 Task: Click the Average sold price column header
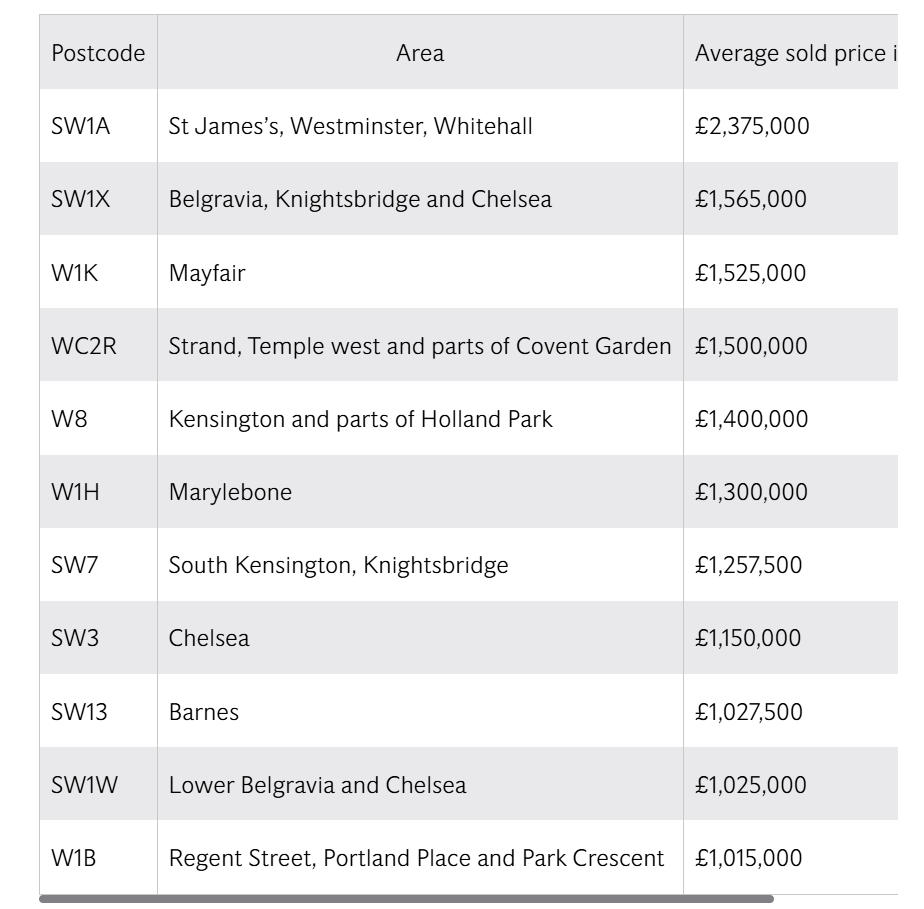[x=792, y=53]
